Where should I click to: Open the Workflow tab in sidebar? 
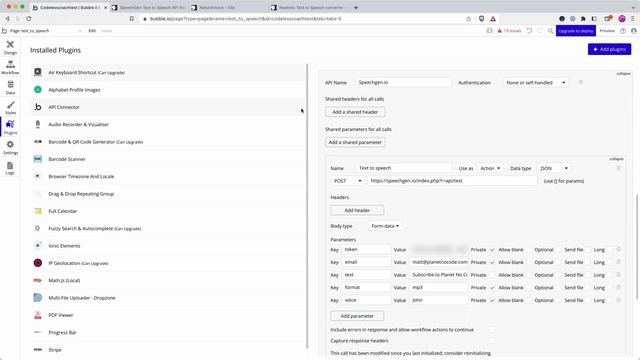point(10,67)
